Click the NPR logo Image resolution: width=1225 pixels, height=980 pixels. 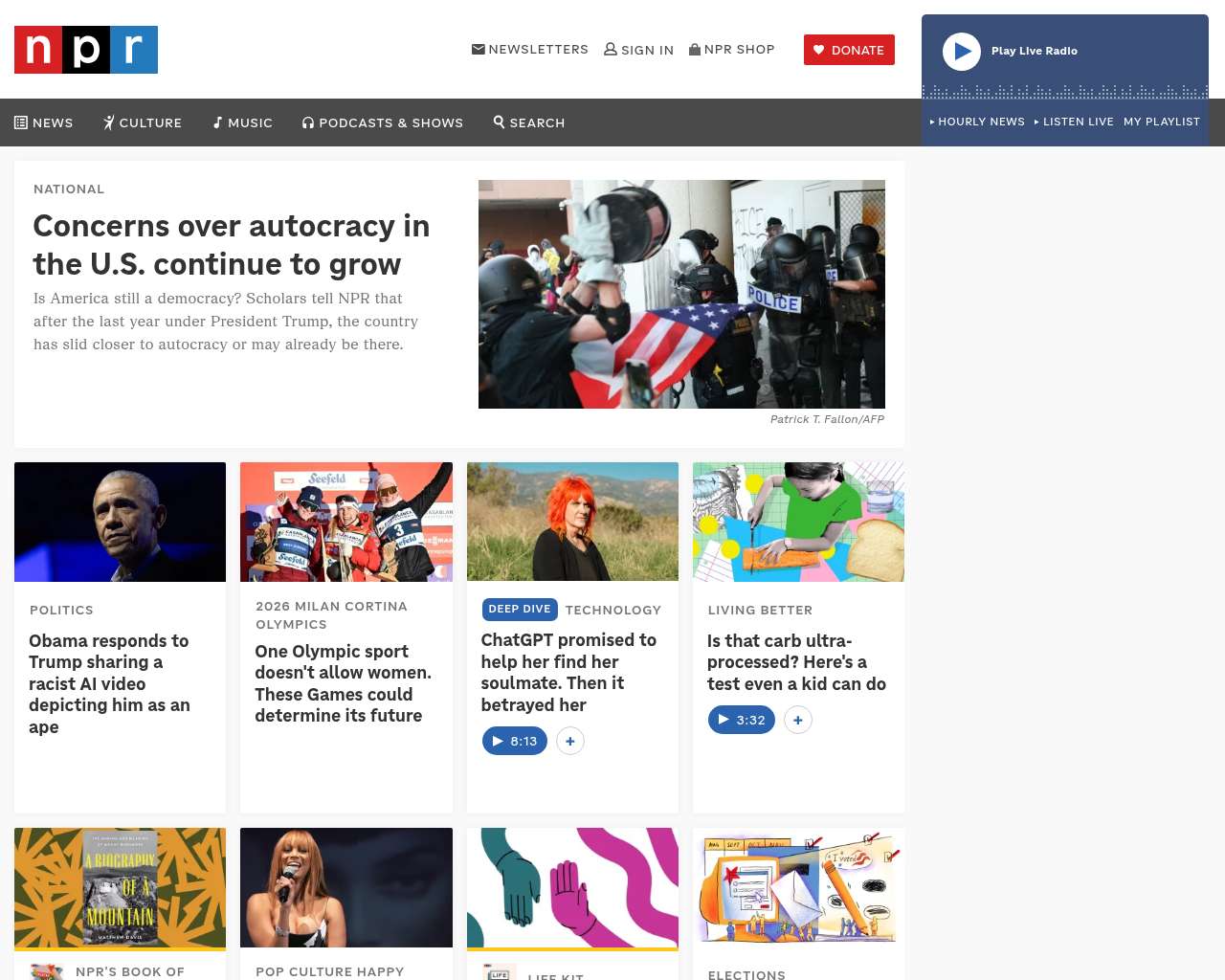(x=86, y=50)
